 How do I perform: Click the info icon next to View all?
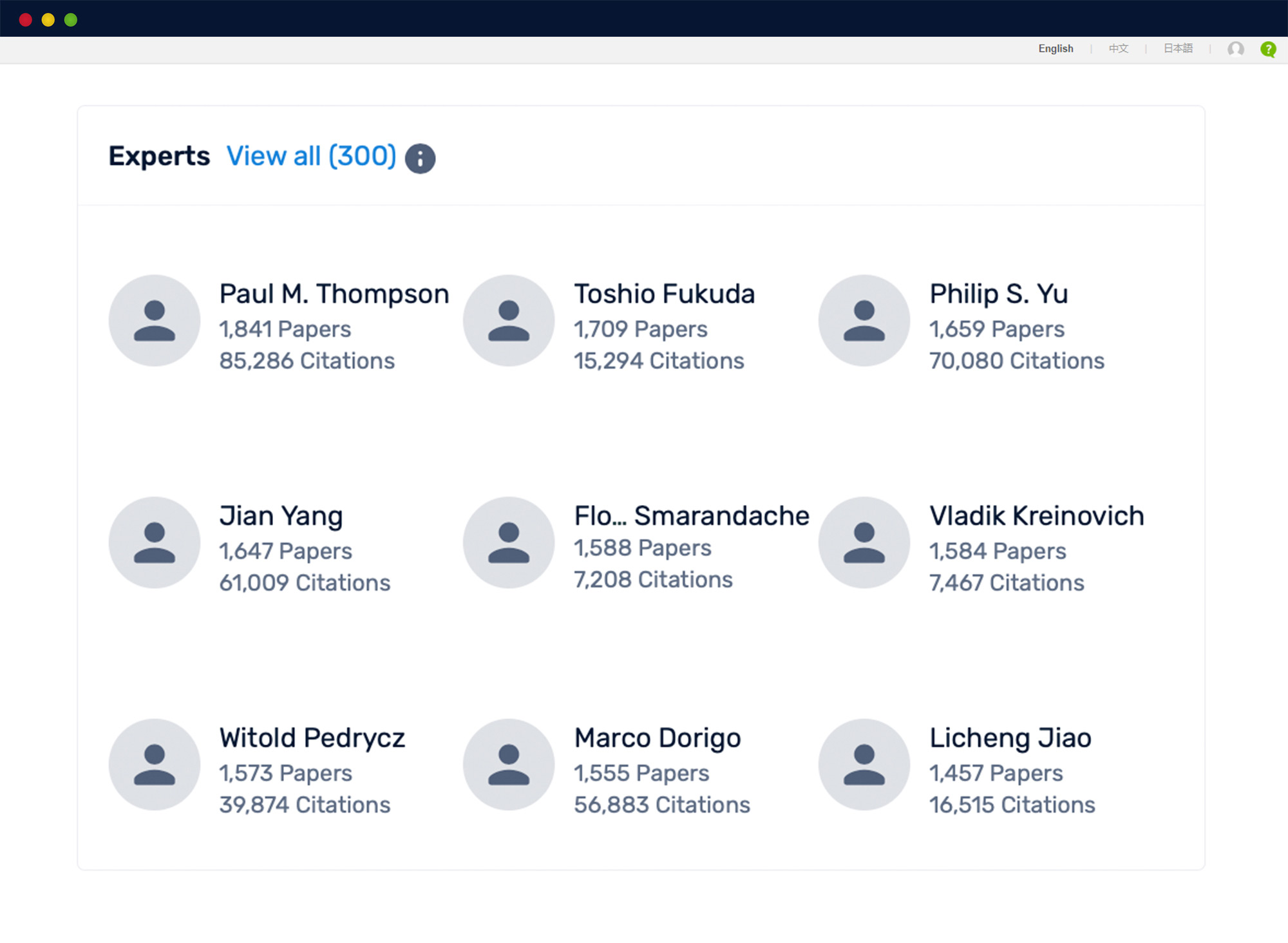(x=421, y=157)
